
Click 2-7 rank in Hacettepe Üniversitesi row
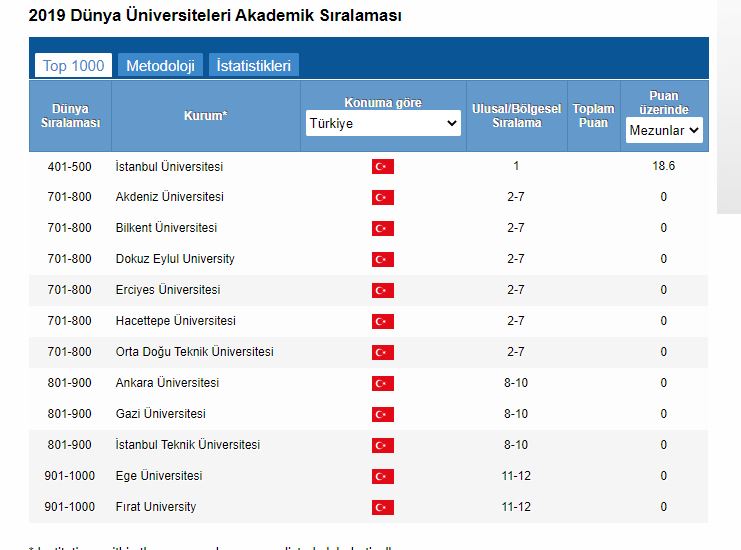click(x=516, y=321)
